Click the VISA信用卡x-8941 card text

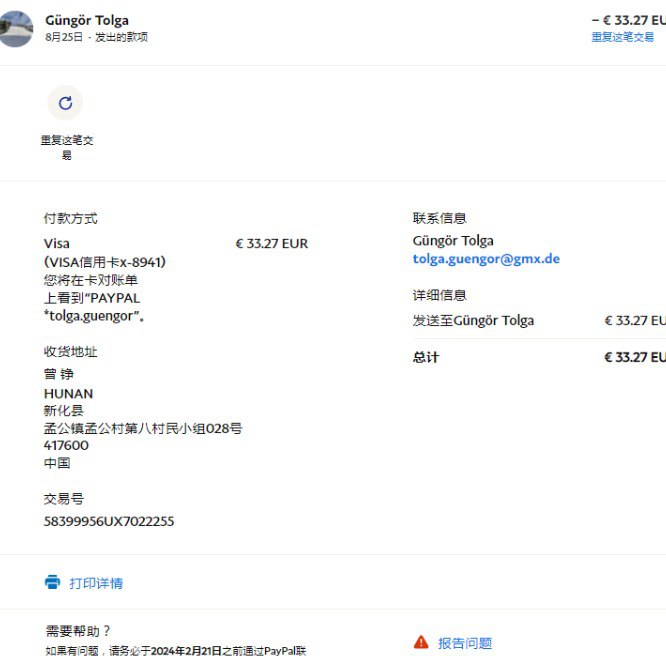[105, 262]
